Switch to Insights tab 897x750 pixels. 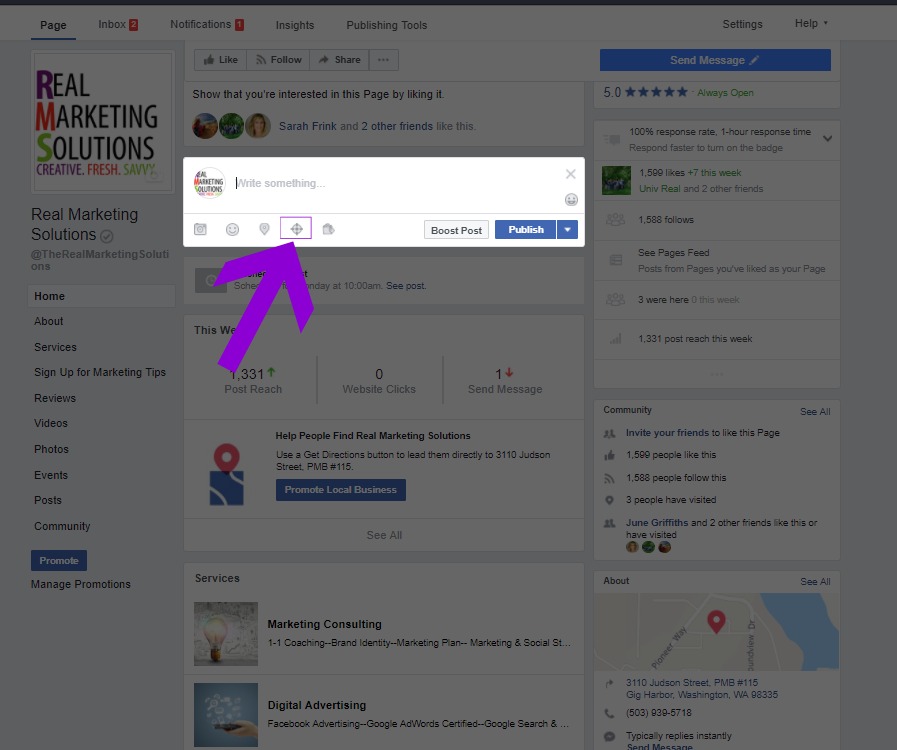click(295, 25)
